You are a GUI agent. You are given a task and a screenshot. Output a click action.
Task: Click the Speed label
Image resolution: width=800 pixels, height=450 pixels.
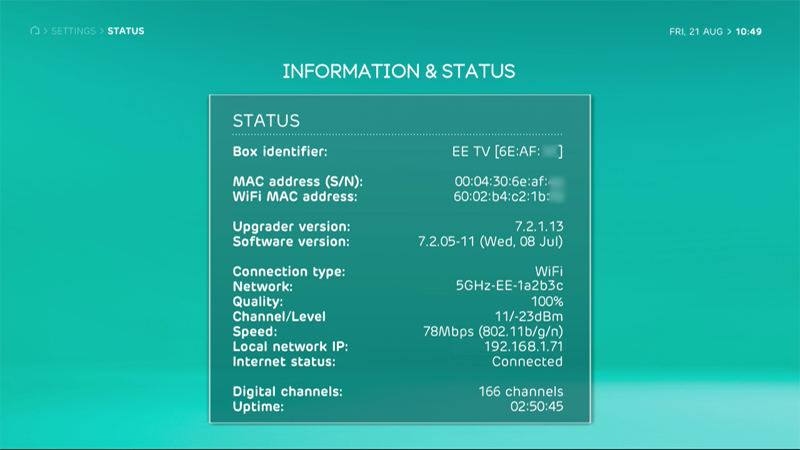255,332
